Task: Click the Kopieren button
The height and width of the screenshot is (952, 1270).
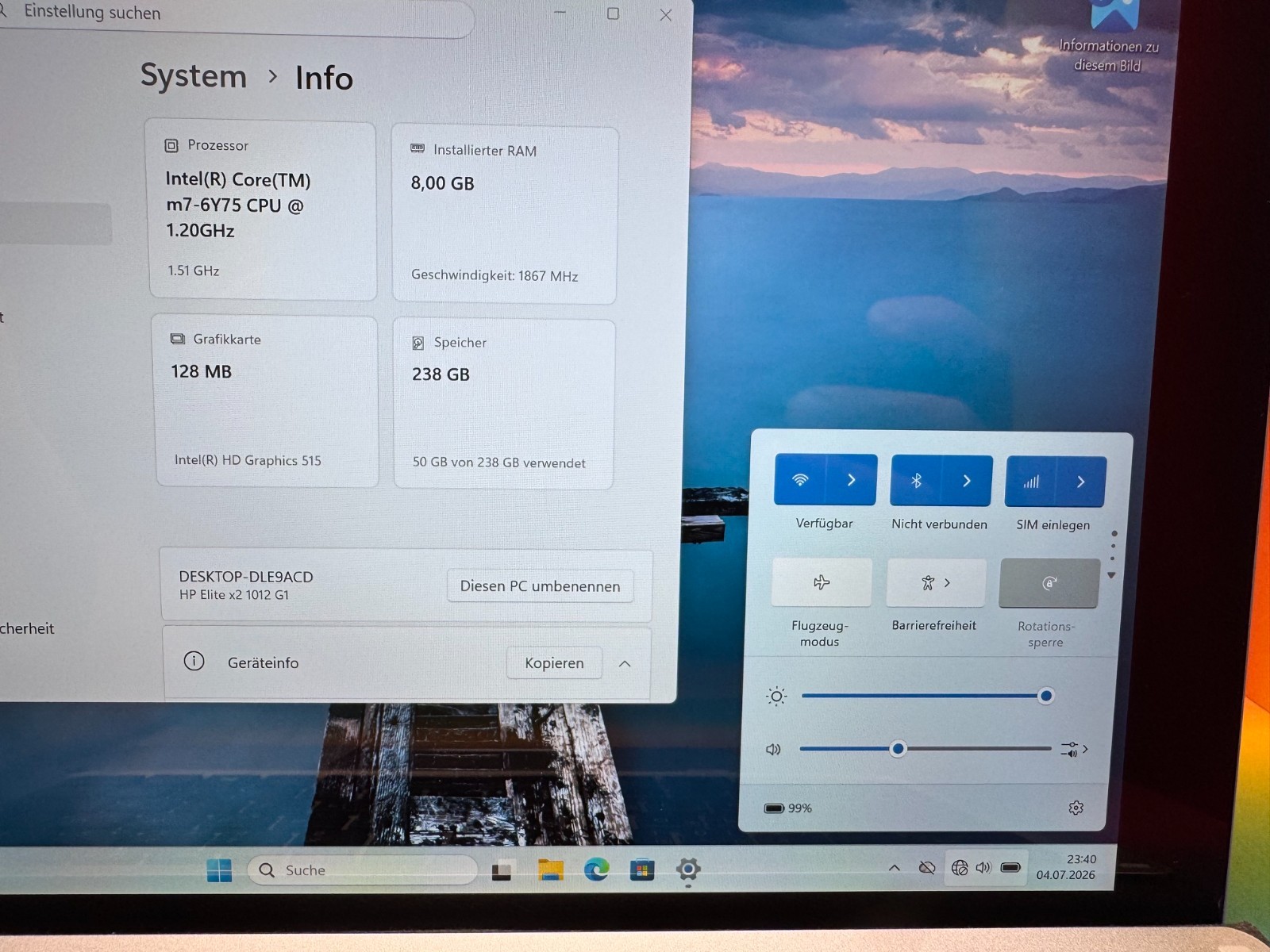Action: [554, 662]
